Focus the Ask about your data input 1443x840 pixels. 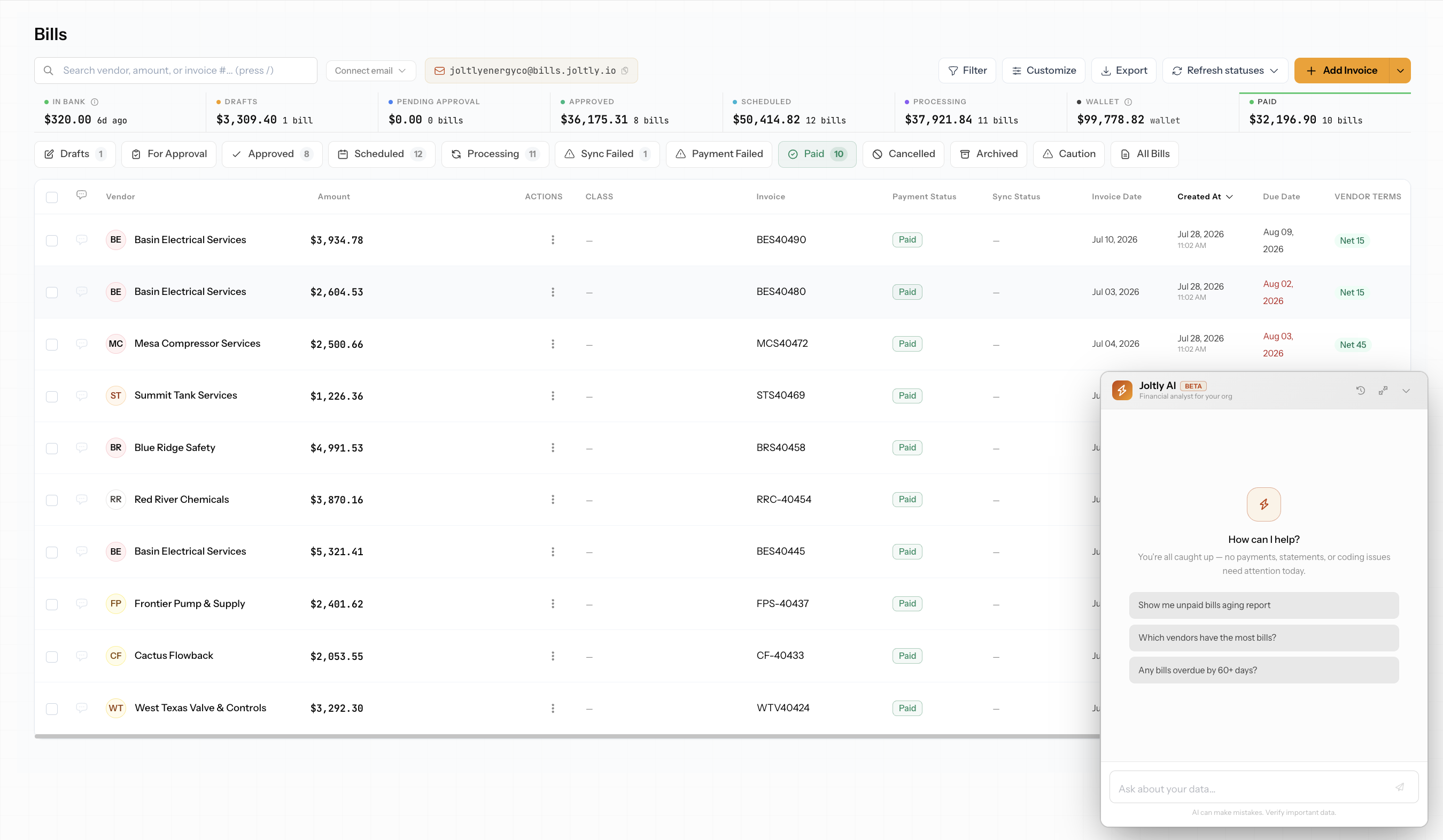tap(1264, 787)
